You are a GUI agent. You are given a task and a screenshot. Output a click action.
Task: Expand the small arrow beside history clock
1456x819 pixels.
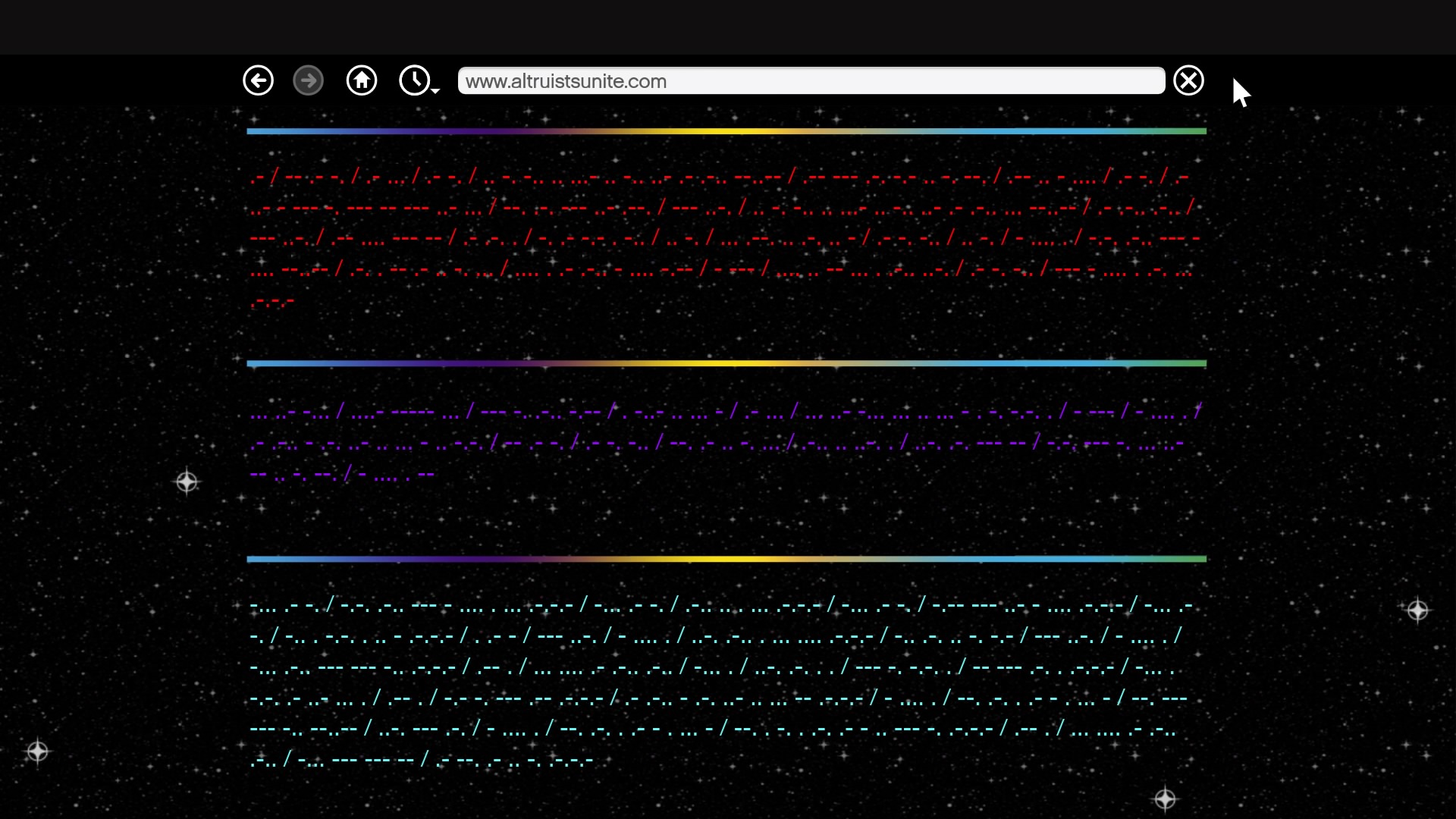point(435,91)
